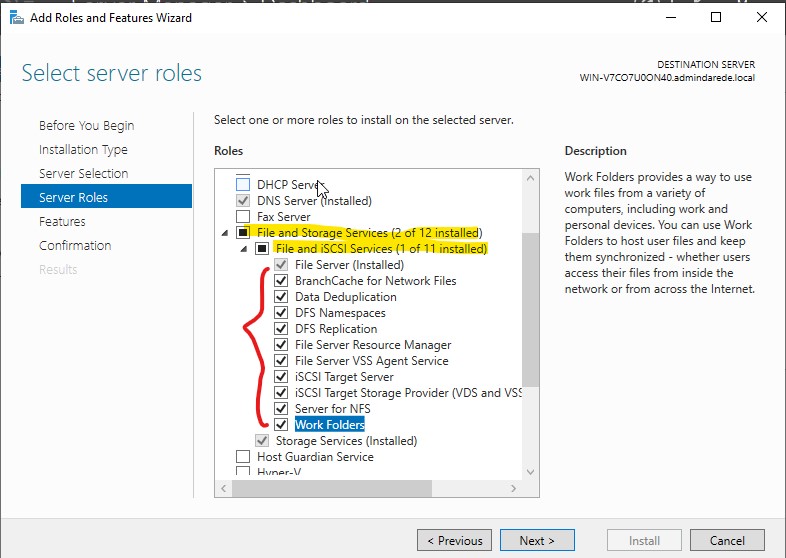Image resolution: width=786 pixels, height=558 pixels.
Task: Click the horizontal scrollbar thumb of roles list
Action: pyautogui.click(x=331, y=488)
